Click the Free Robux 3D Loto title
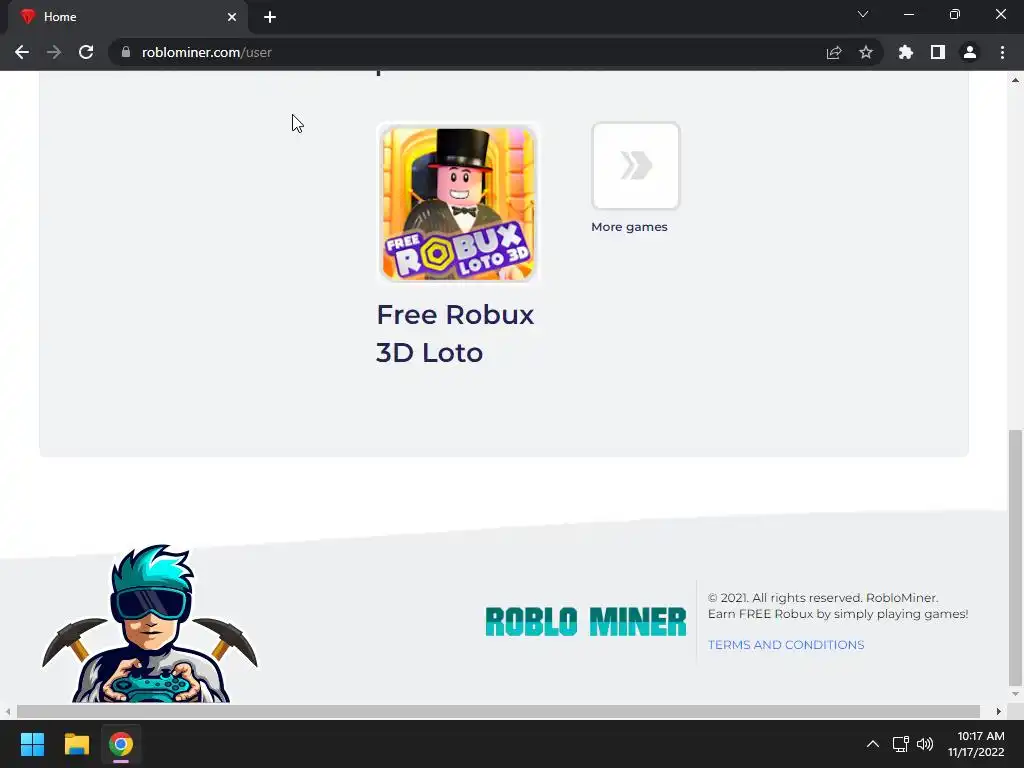This screenshot has width=1024, height=768. (455, 334)
